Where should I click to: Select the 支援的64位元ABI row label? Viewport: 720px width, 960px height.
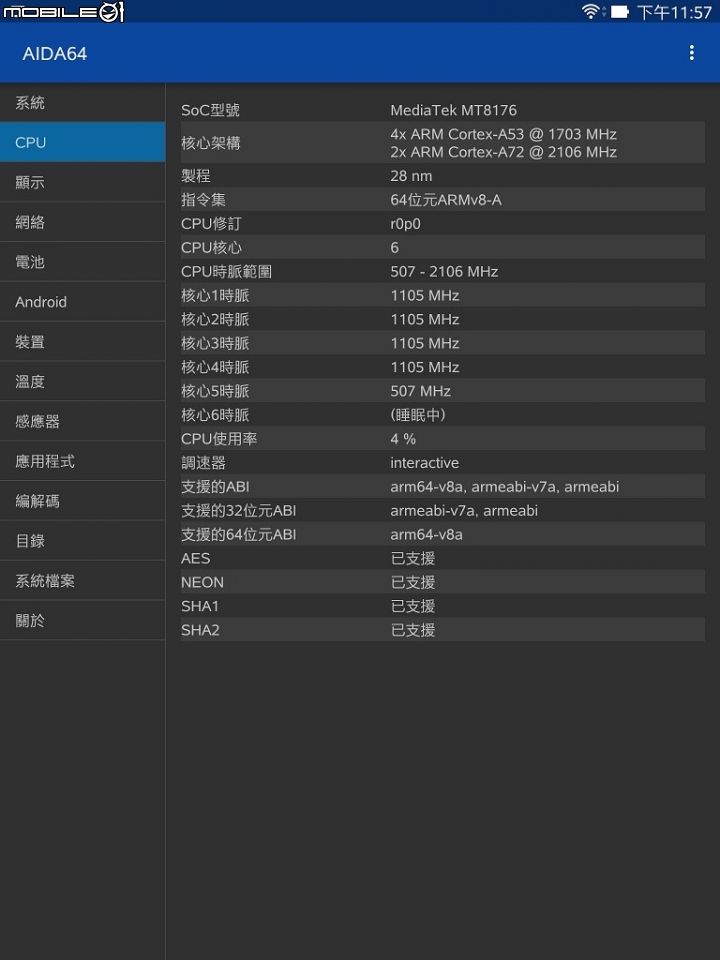(x=238, y=534)
